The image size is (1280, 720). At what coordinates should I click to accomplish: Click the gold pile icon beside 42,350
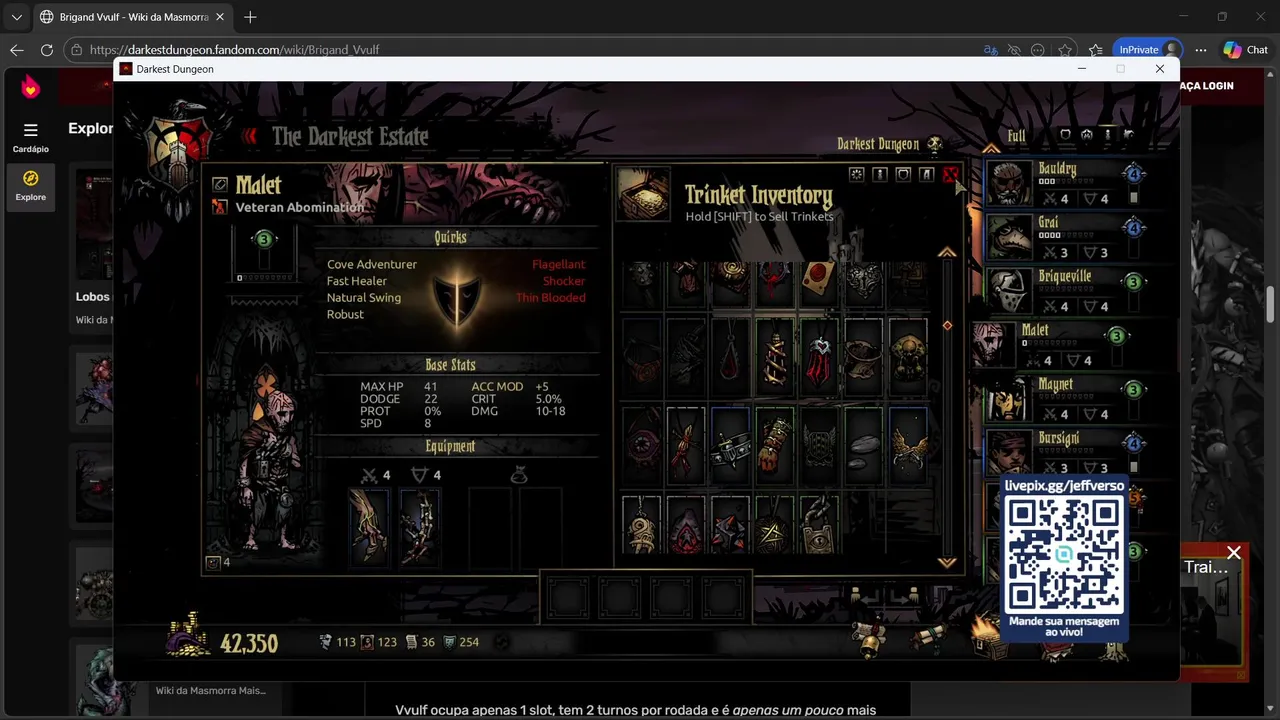[x=188, y=636]
